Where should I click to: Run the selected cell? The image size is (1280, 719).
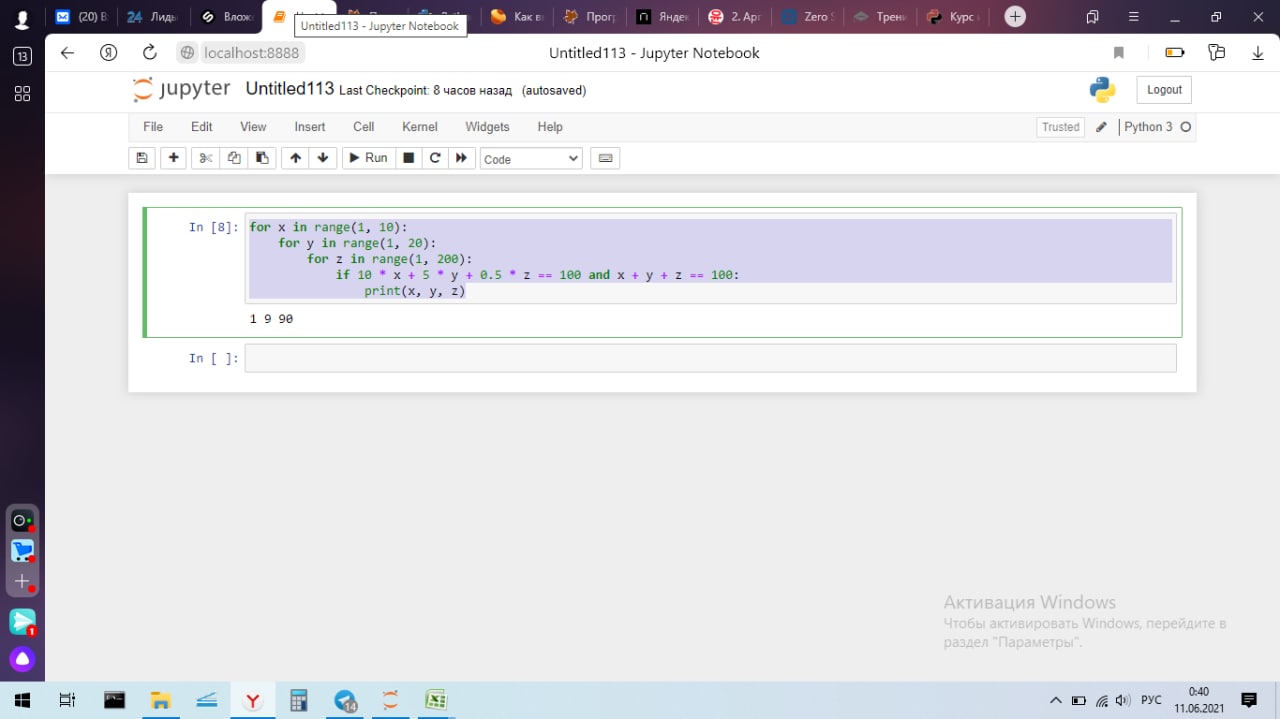click(368, 158)
